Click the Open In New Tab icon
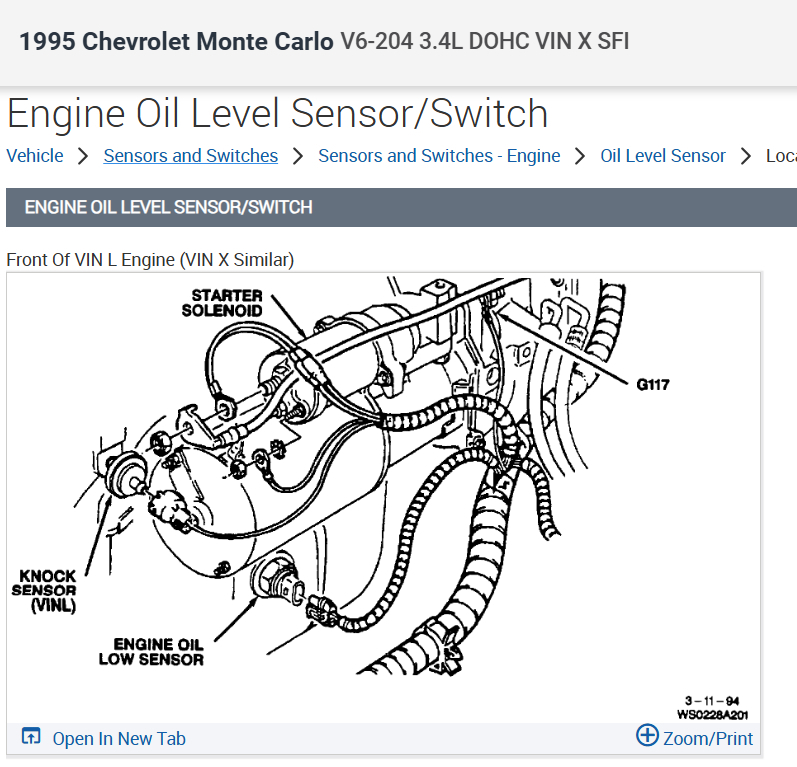The image size is (797, 767). [30, 735]
